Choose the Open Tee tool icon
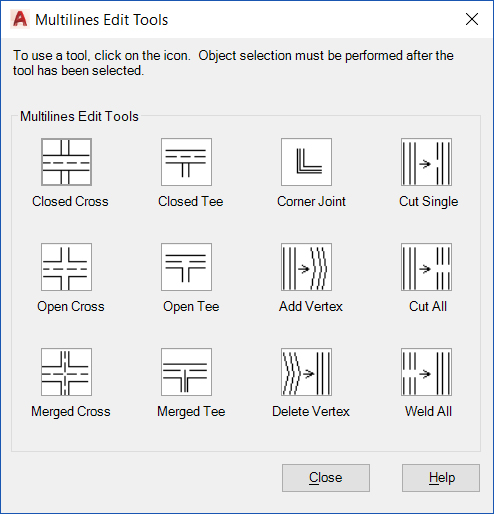Viewport: 494px width, 514px height. [186, 267]
